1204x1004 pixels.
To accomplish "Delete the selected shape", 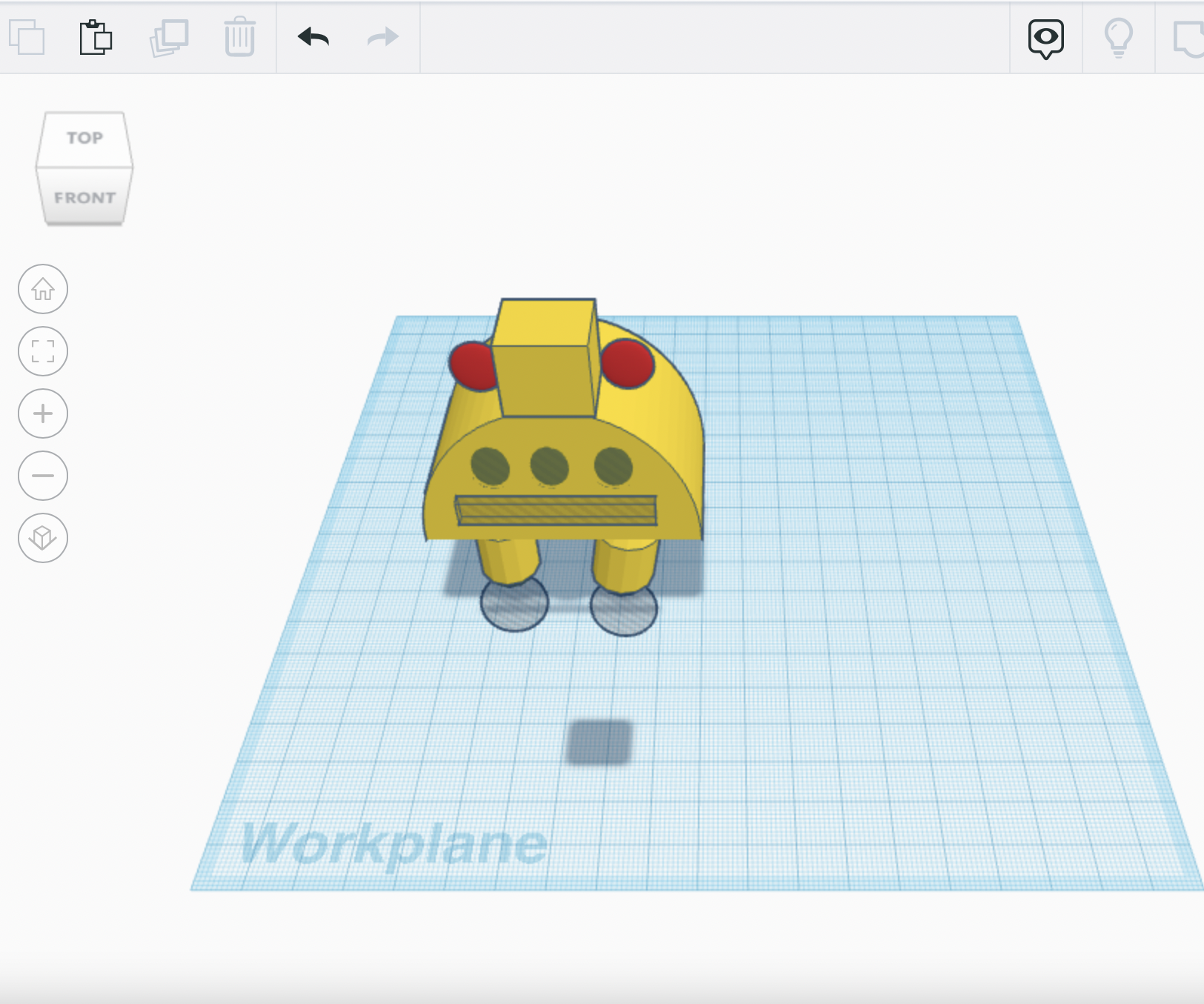I will coord(239,38).
